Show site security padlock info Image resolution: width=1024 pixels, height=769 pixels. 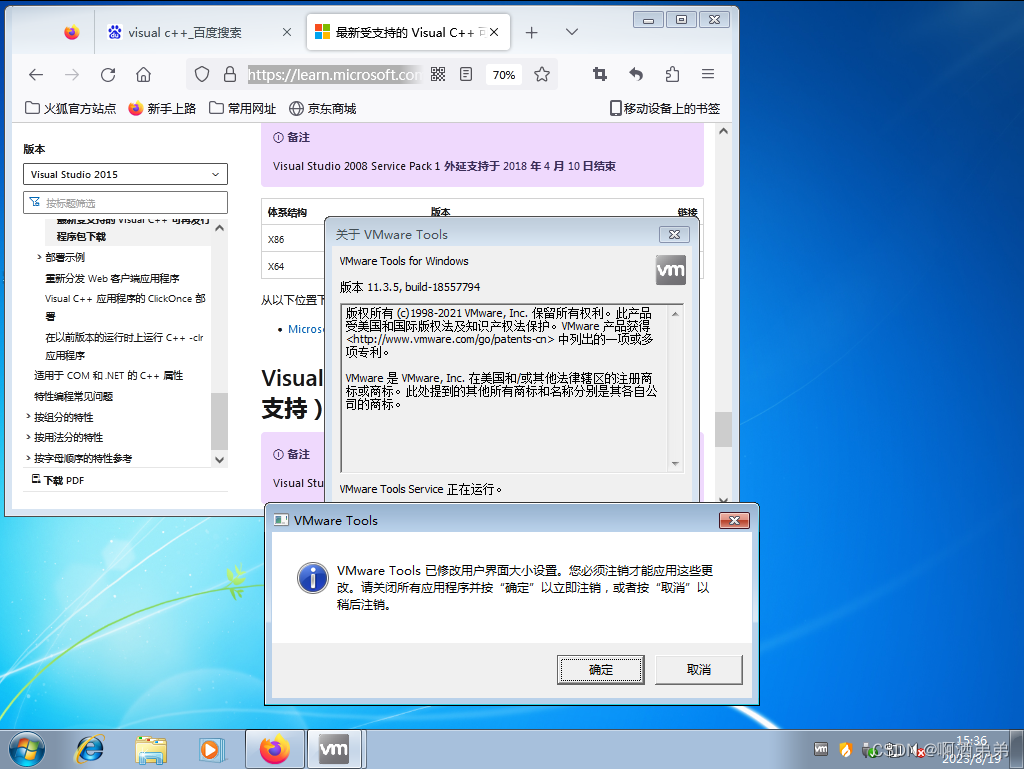pyautogui.click(x=230, y=74)
